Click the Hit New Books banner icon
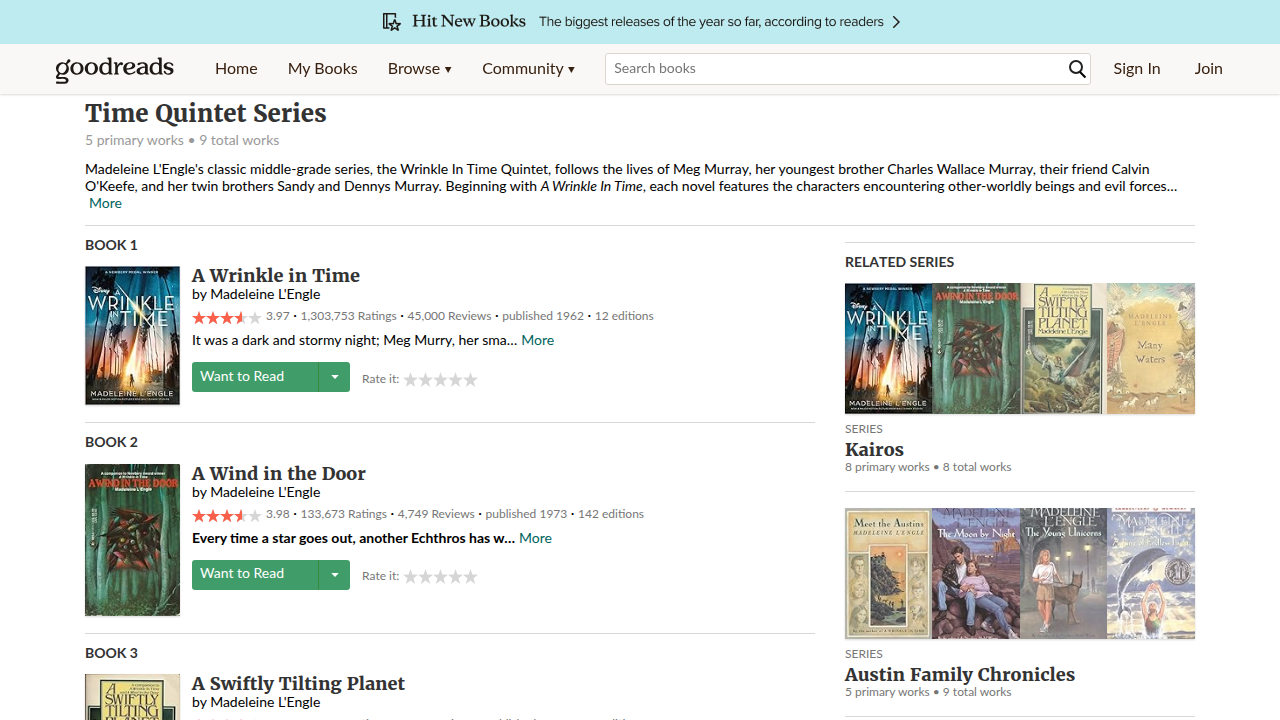 (x=392, y=22)
